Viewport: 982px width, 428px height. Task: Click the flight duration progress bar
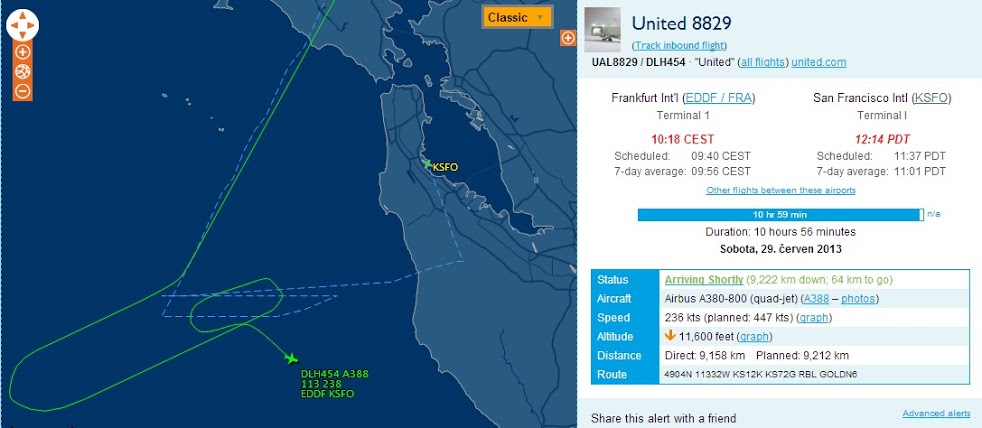click(780, 214)
